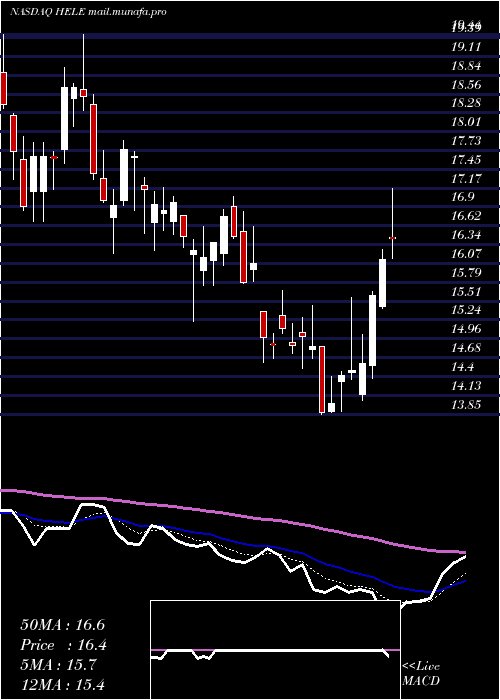
Task: Click the 16.9 price level label
Action: pos(462,197)
